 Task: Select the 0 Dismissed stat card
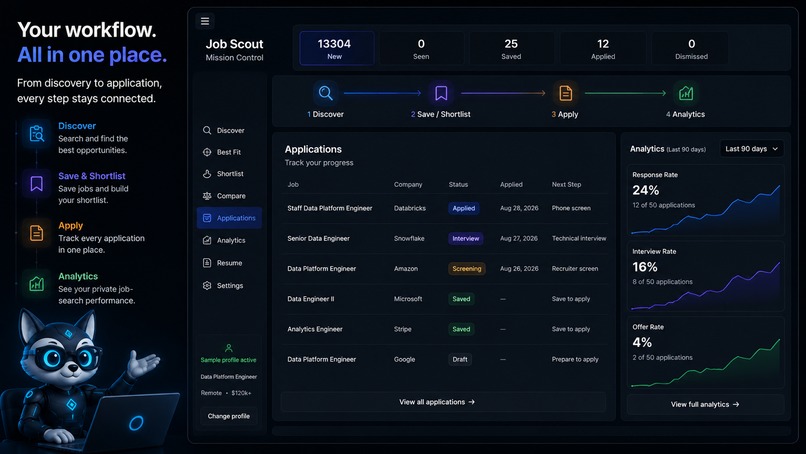point(691,48)
